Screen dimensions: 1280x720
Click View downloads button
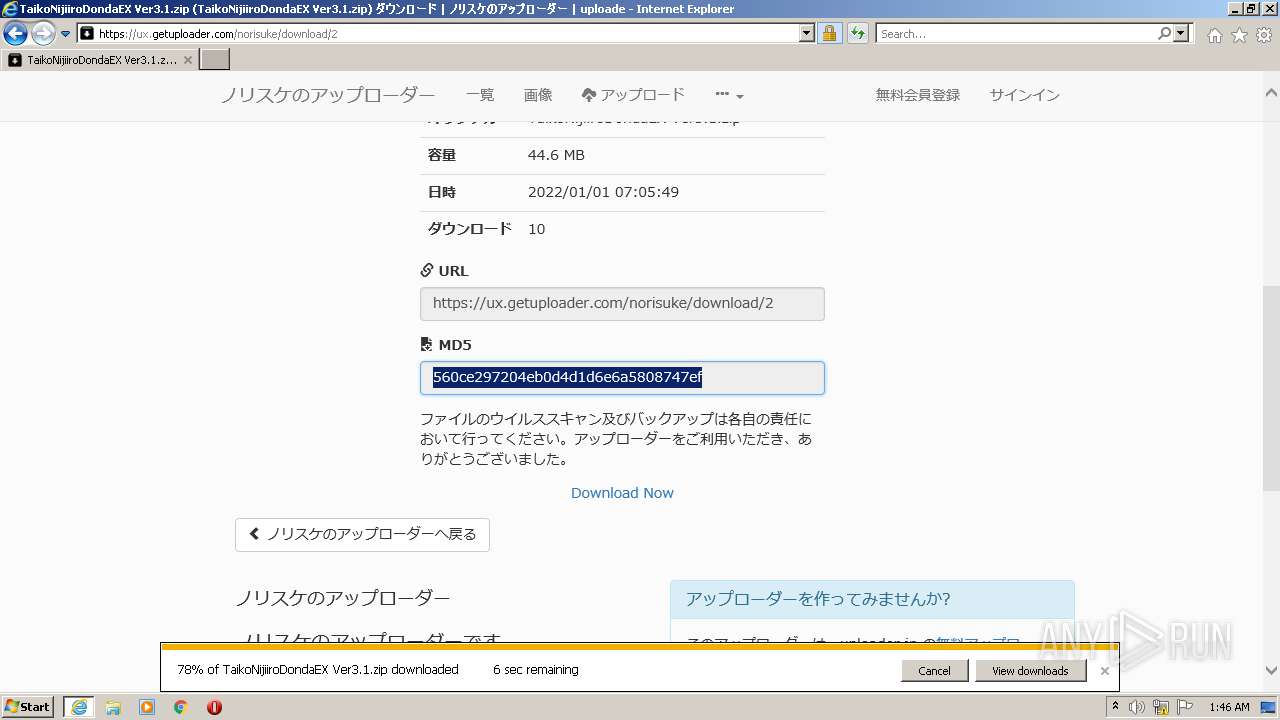[x=1030, y=671]
